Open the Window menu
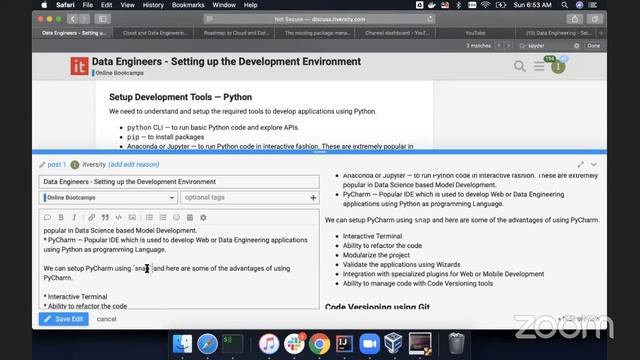This screenshot has height=360, width=640. 224,5
